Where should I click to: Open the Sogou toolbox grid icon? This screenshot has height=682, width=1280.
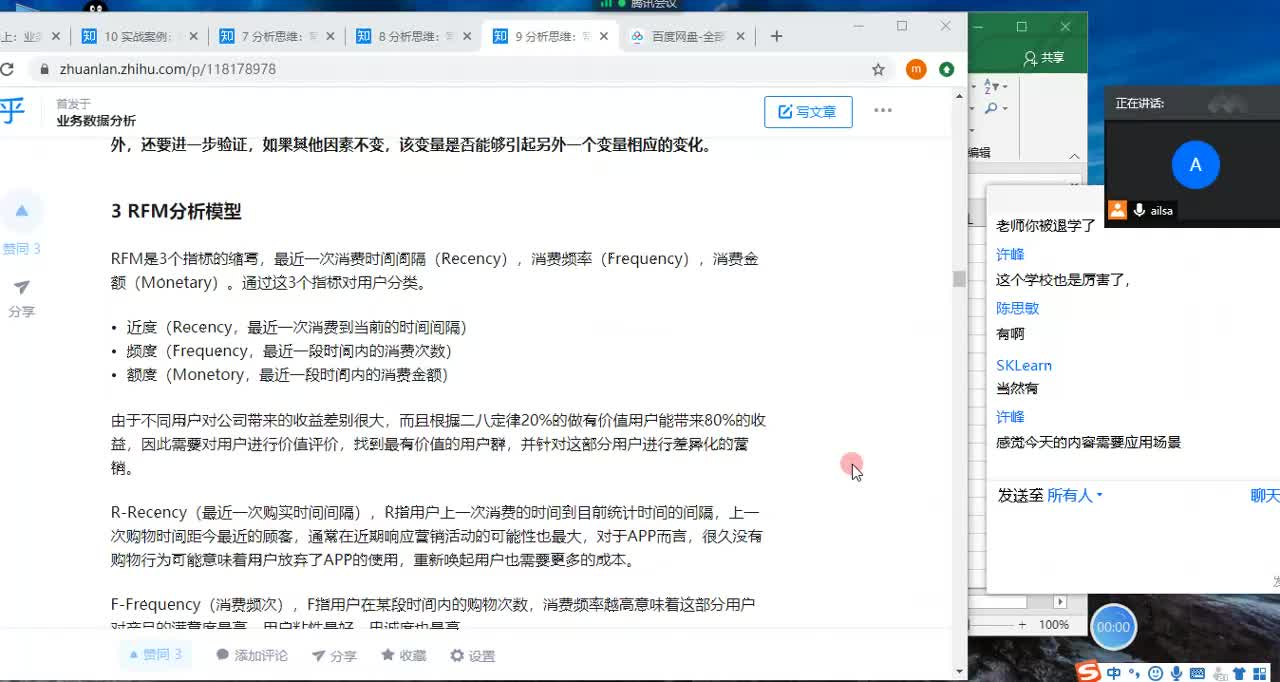pyautogui.click(x=1259, y=673)
